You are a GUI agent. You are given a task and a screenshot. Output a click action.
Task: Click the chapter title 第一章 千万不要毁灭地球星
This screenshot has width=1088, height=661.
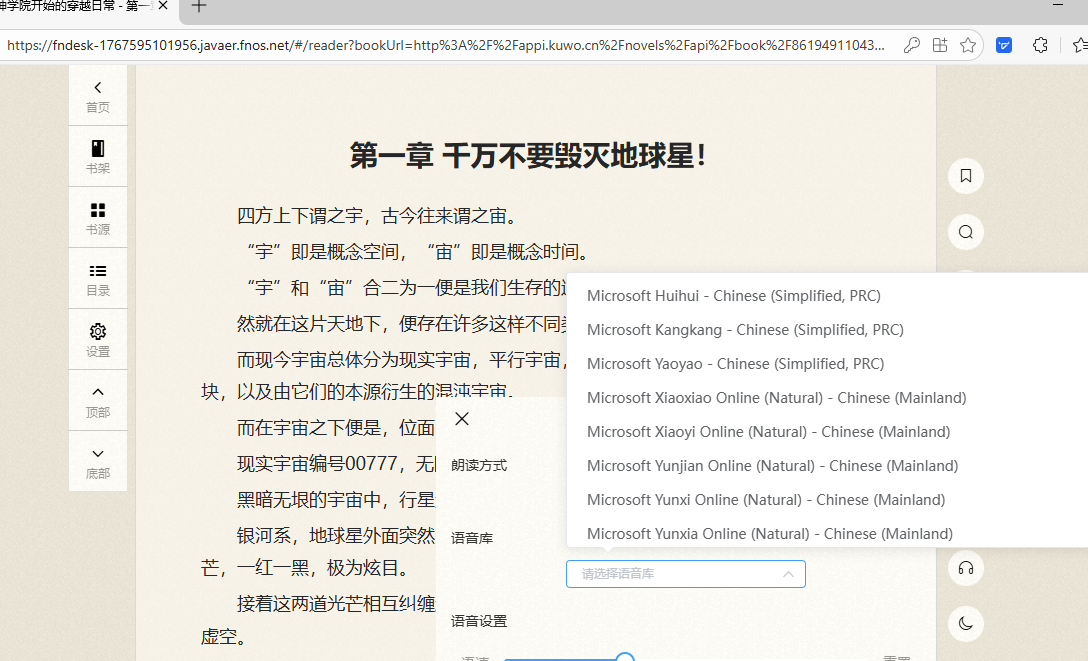[528, 155]
